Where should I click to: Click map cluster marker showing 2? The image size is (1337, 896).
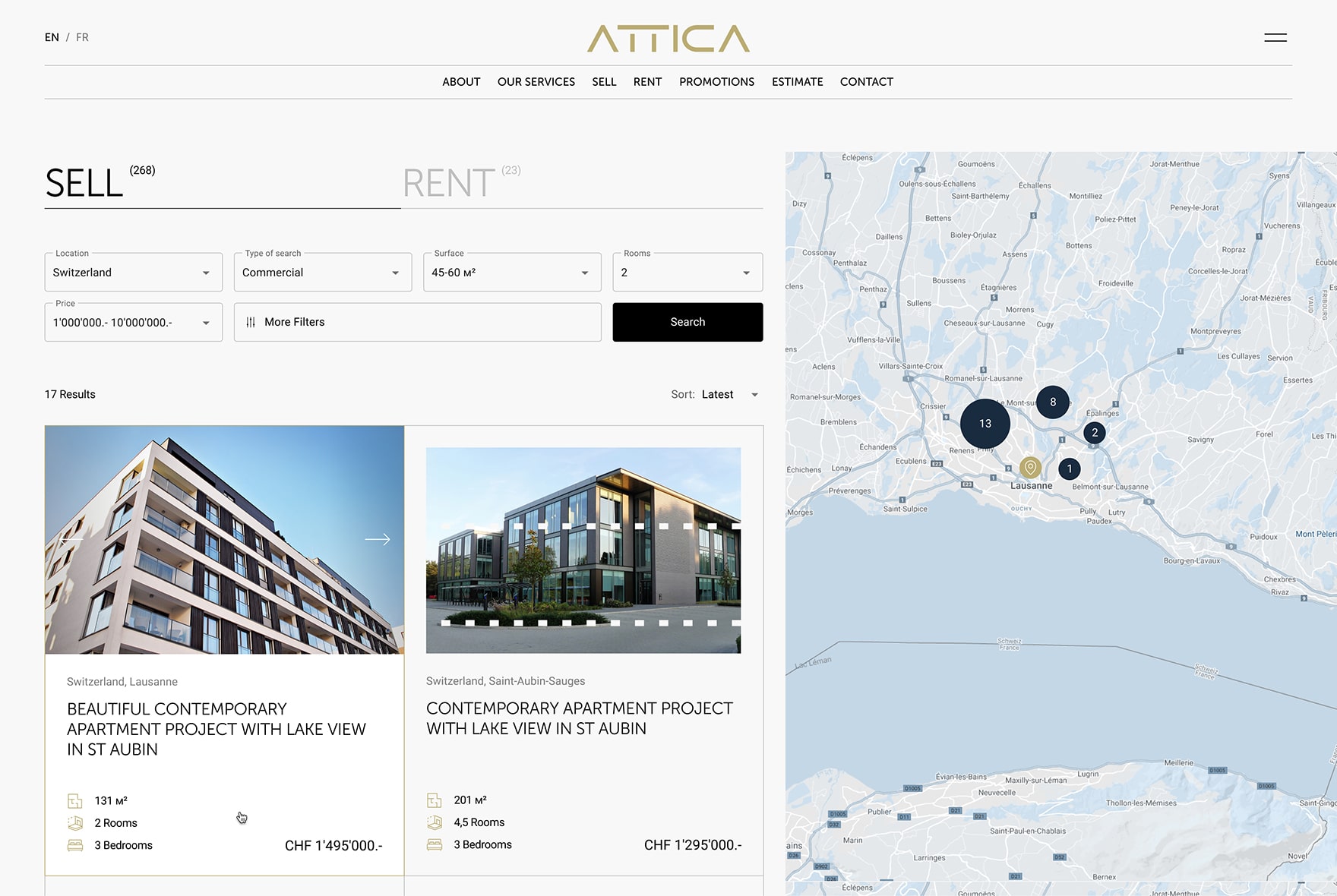coord(1095,433)
